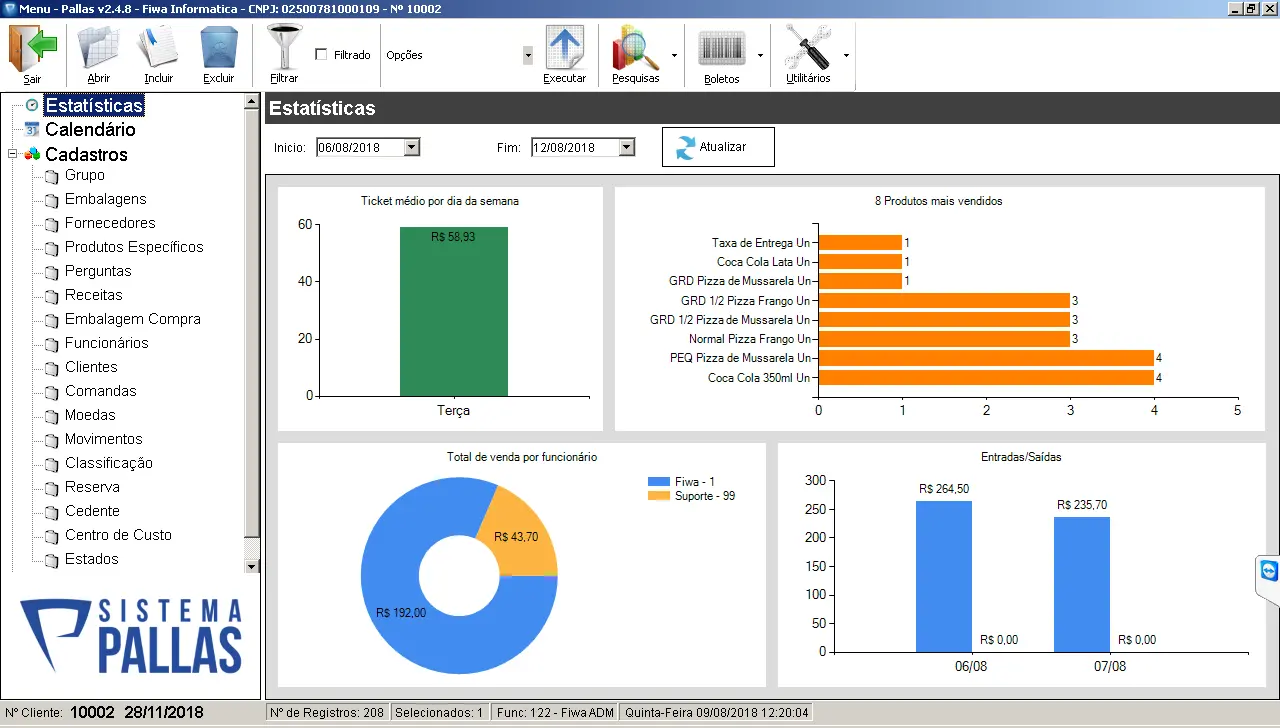Click the orange Suporte - 99 legend swatch

(x=659, y=496)
